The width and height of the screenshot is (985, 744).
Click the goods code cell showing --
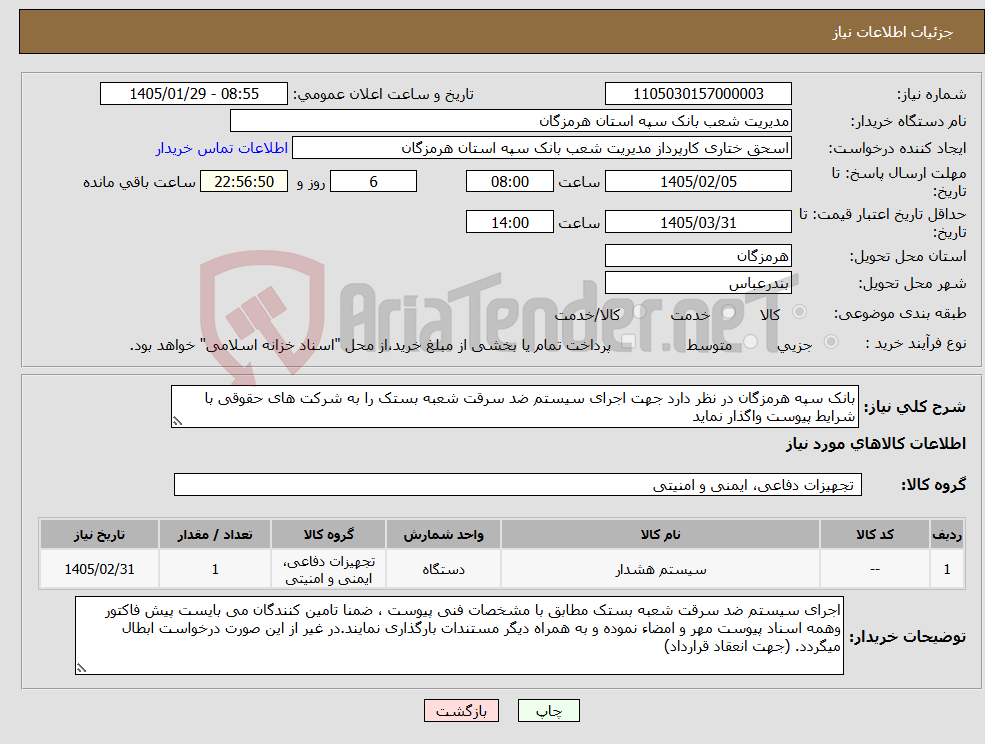[x=875, y=569]
